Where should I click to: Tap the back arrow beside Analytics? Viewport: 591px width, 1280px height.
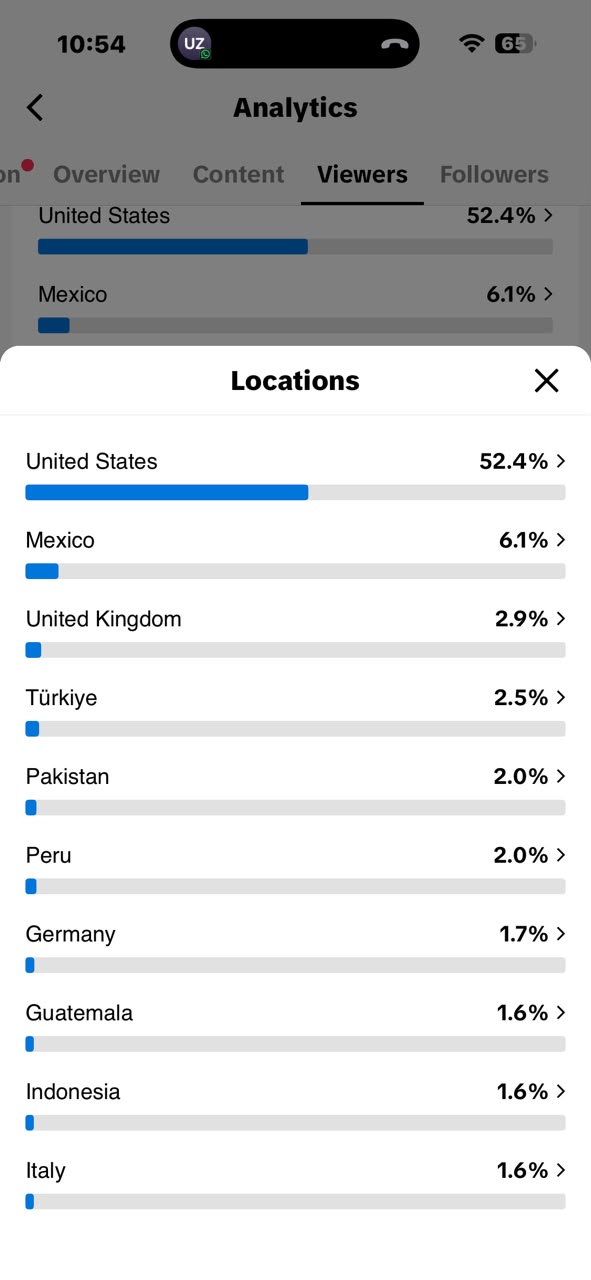tap(35, 108)
